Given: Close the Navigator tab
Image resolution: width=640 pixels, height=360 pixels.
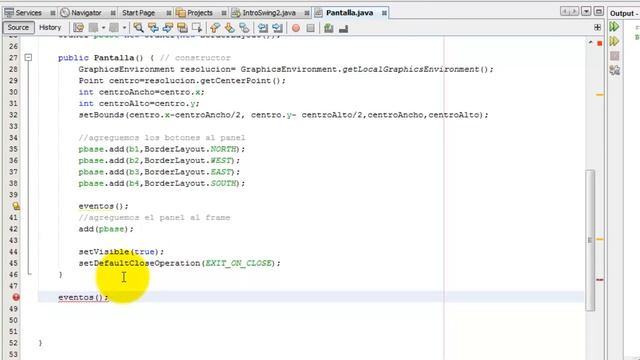Looking at the screenshot, I should 113,13.
